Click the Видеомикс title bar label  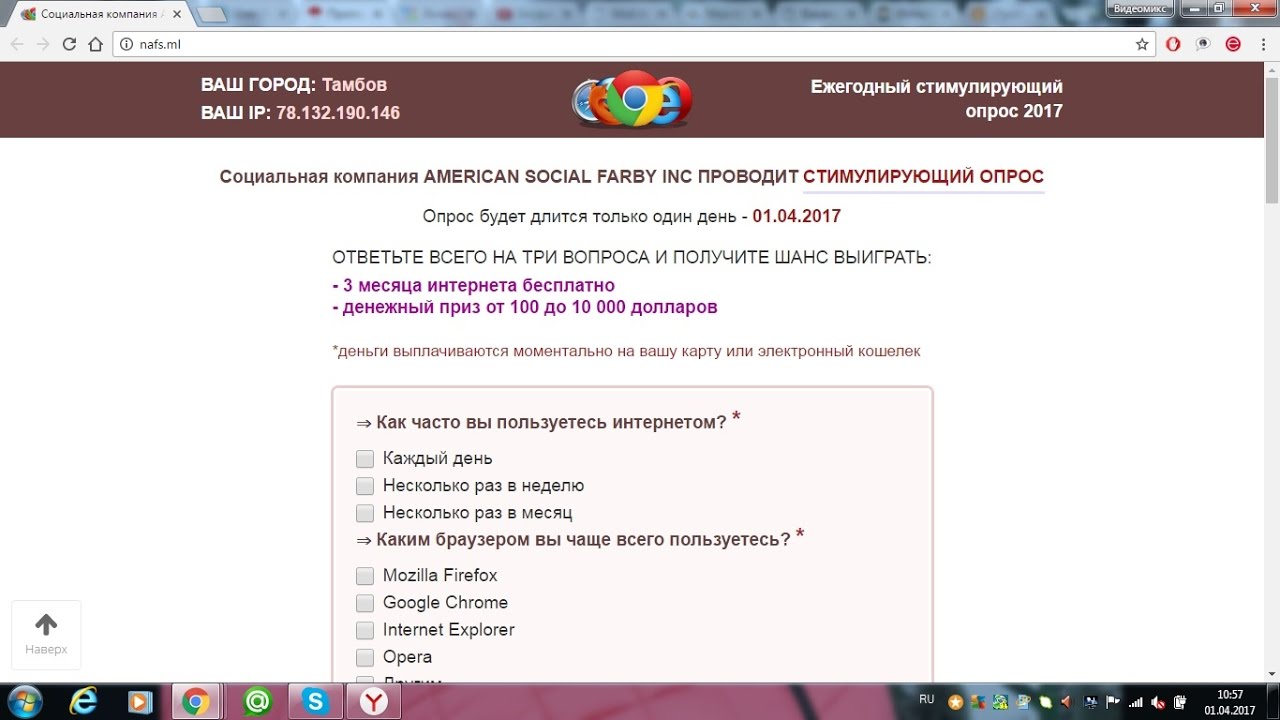pos(1139,7)
